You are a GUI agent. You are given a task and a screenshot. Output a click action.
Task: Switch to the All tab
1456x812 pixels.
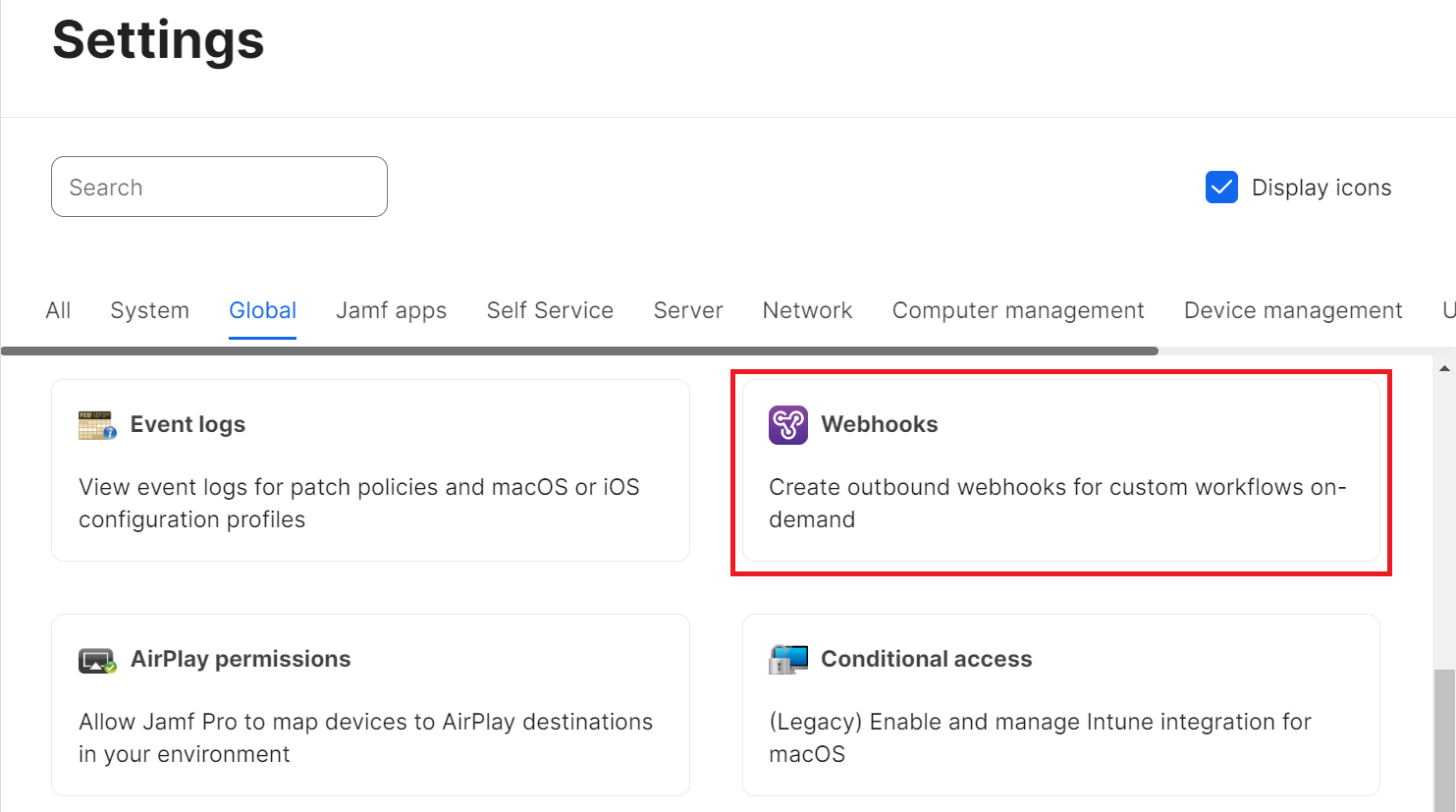tap(58, 311)
